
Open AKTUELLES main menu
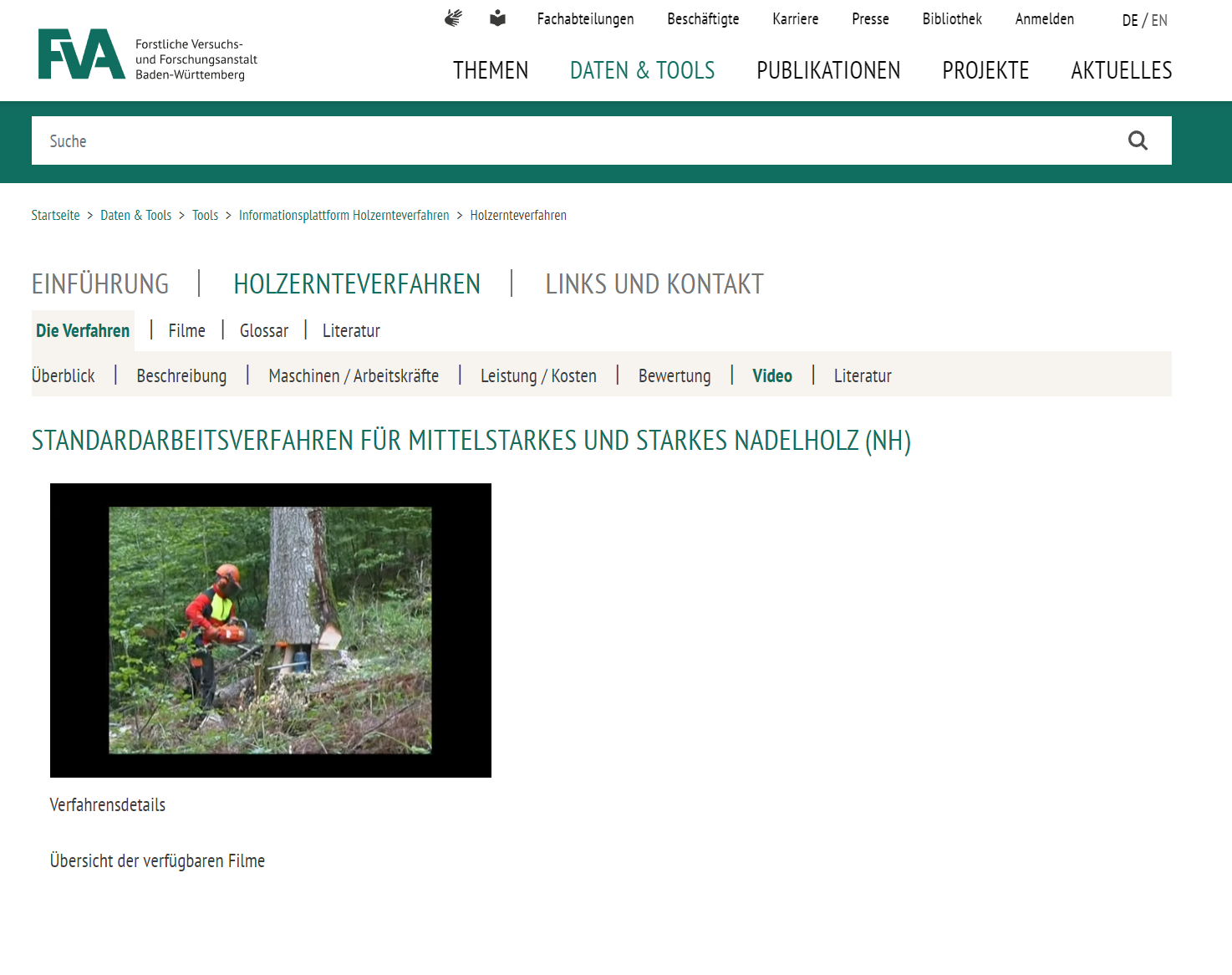point(1121,71)
